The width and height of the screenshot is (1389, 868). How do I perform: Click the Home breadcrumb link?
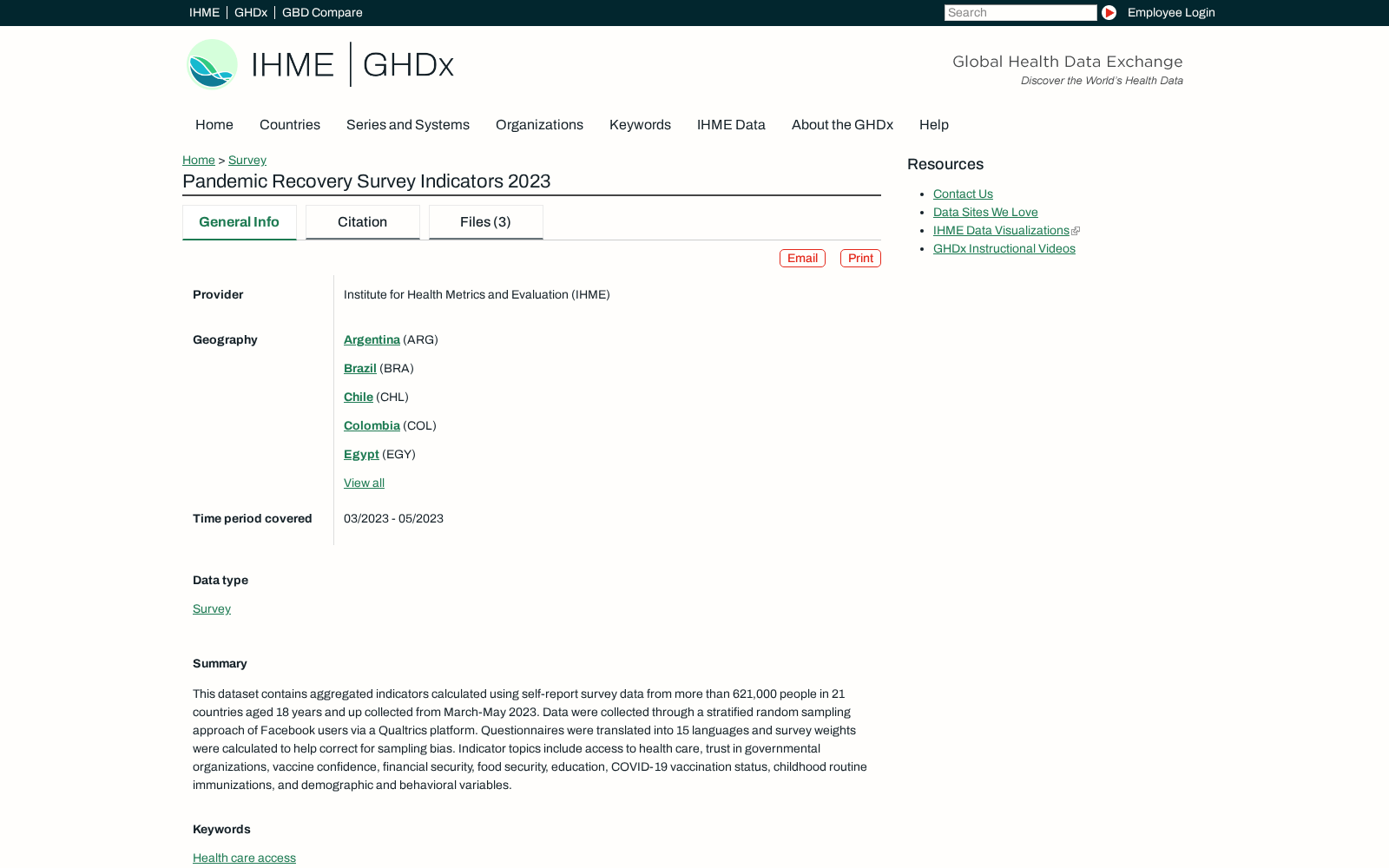(x=199, y=160)
